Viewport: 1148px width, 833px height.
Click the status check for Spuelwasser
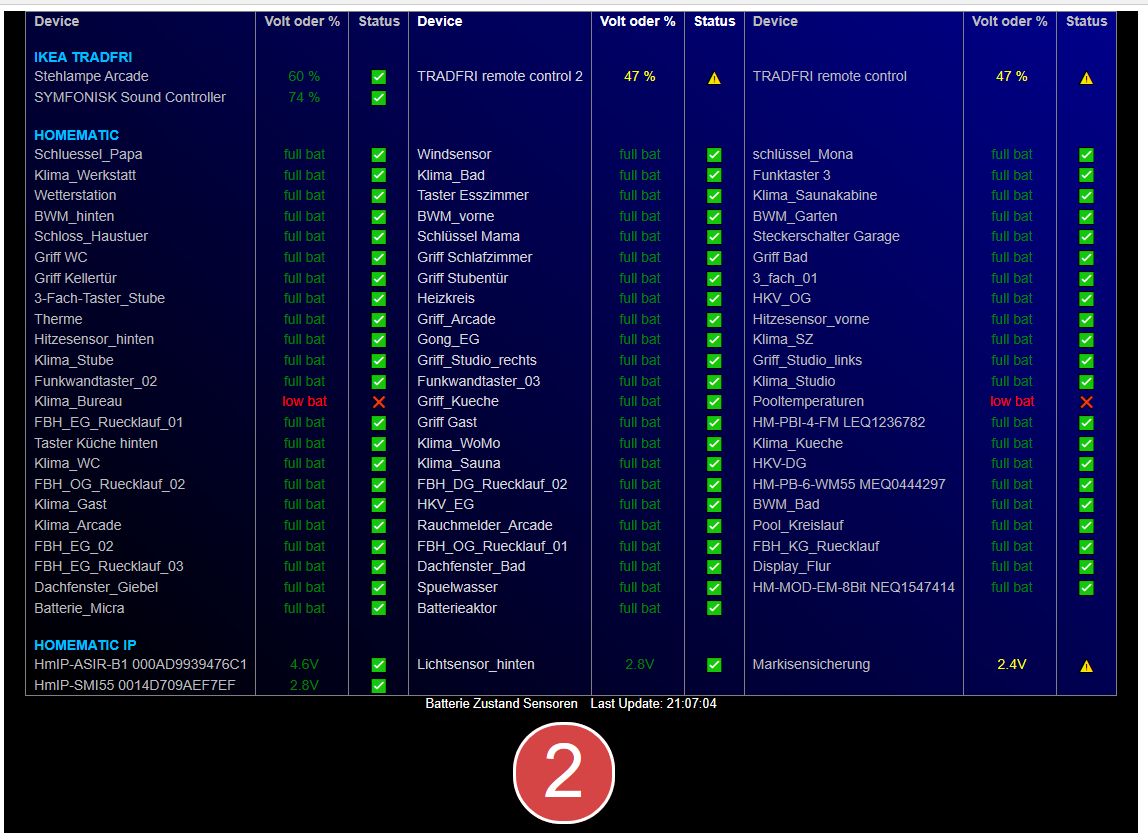click(714, 588)
